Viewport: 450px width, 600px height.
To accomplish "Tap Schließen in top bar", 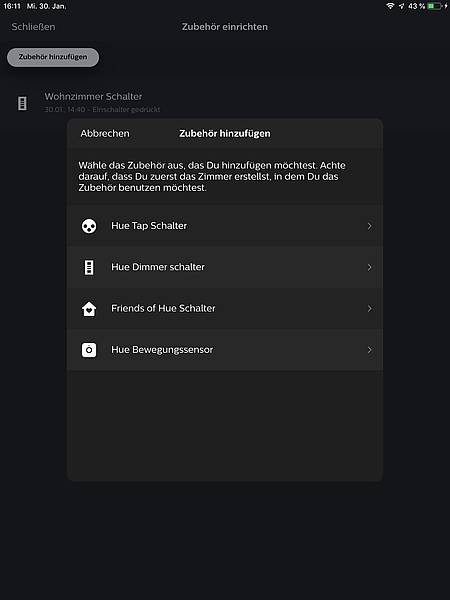I will point(33,27).
